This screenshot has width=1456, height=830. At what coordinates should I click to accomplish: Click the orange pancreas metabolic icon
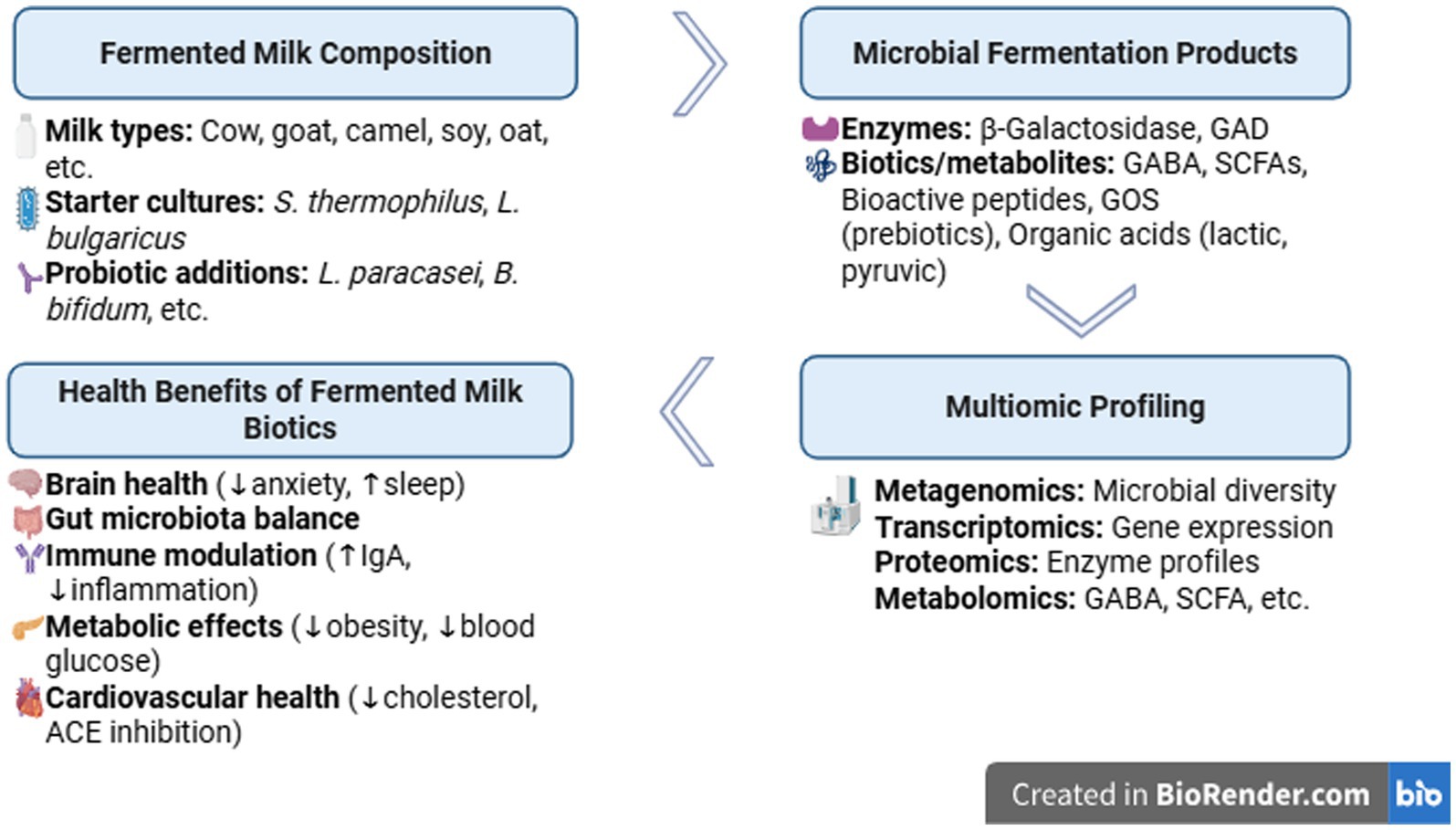(27, 627)
